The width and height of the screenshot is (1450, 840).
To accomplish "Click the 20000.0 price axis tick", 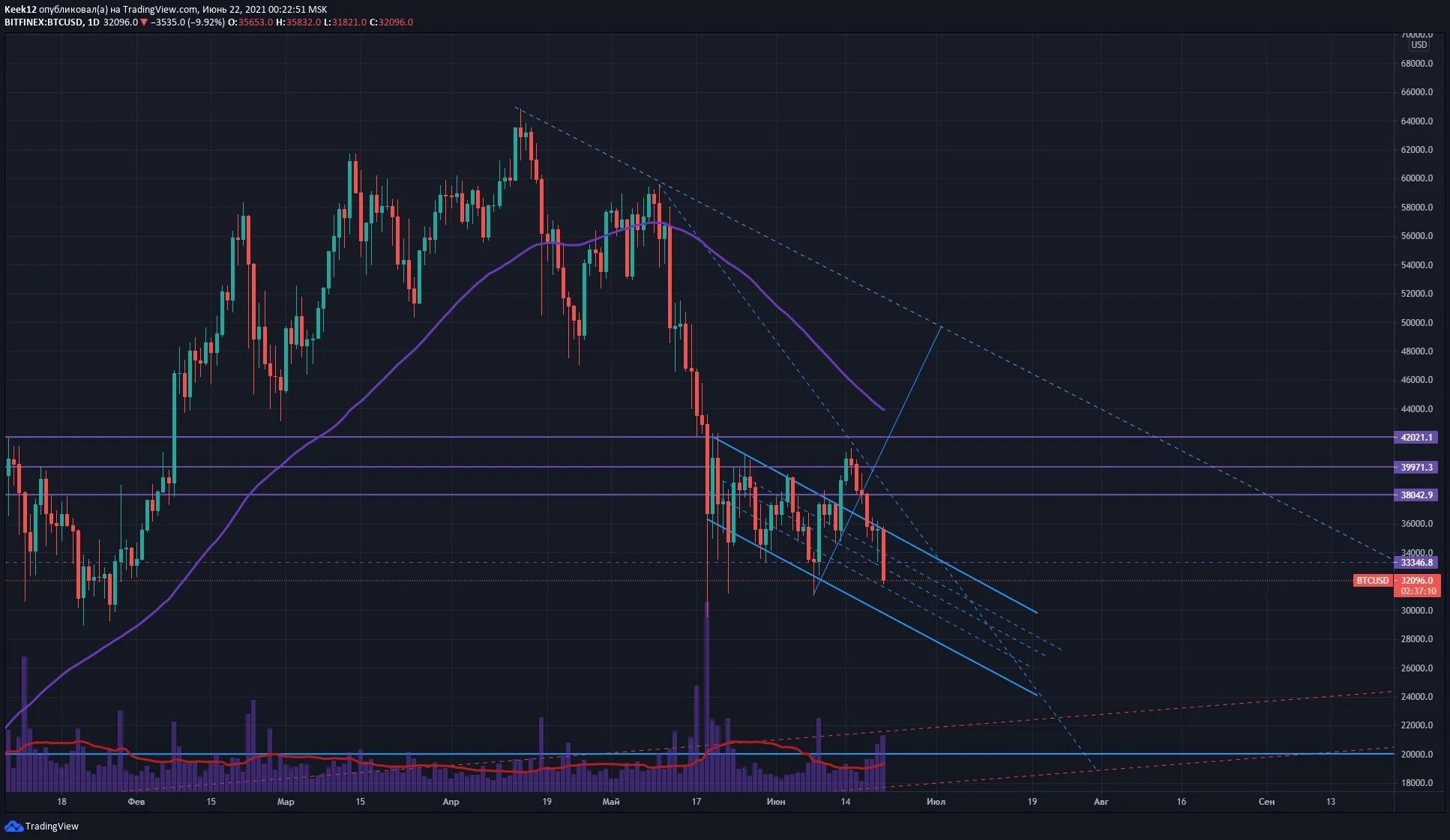I will (1416, 755).
